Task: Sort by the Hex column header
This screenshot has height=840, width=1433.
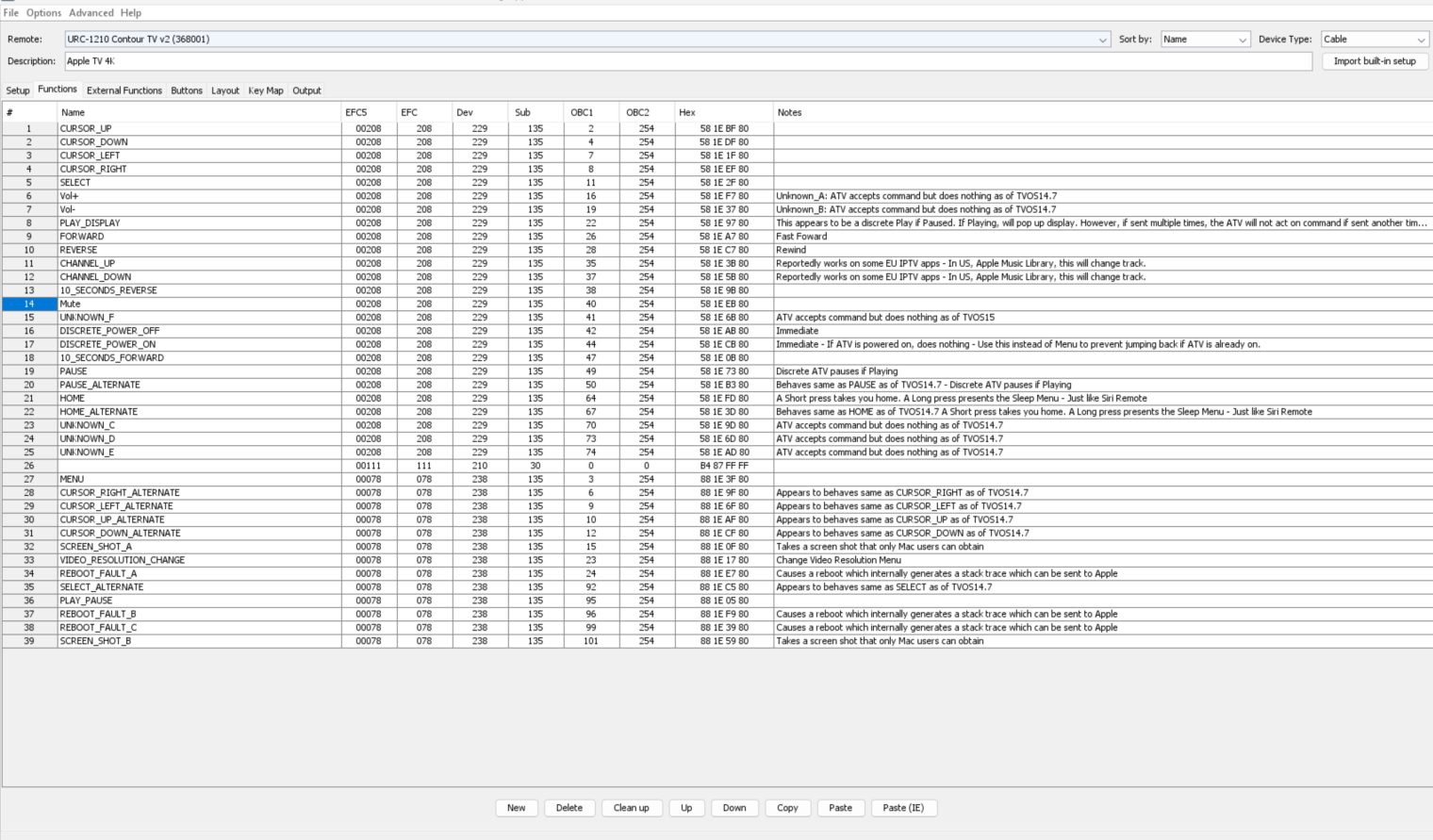Action: point(723,112)
